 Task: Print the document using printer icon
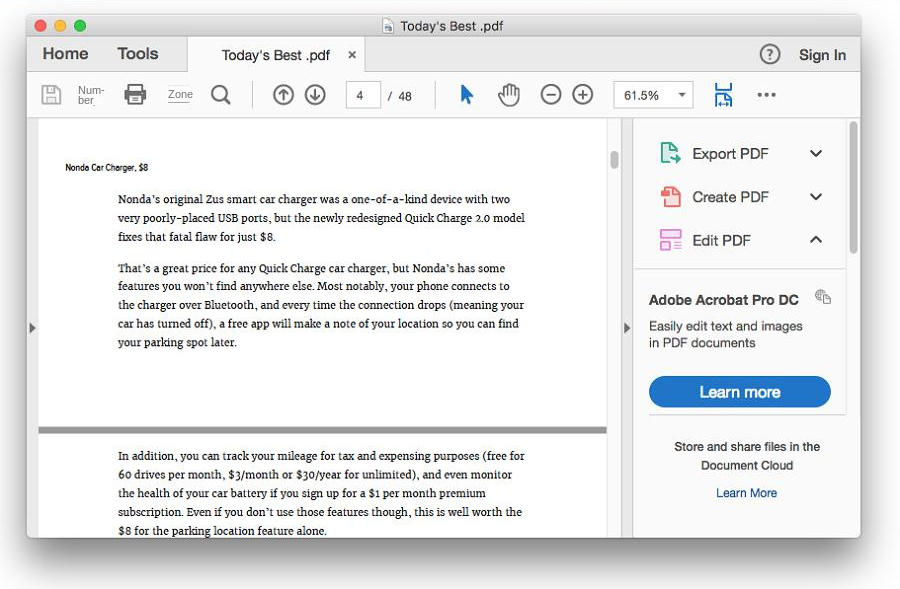tap(135, 95)
